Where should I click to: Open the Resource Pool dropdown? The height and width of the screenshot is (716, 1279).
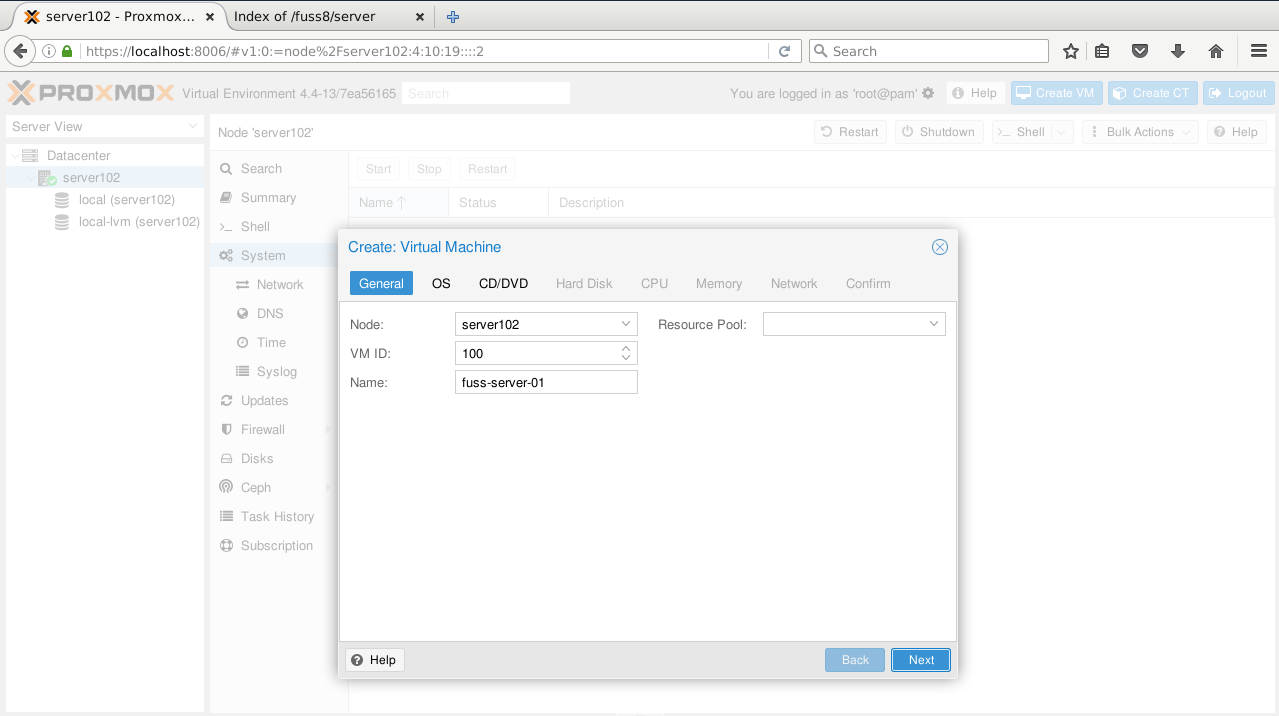(x=934, y=324)
